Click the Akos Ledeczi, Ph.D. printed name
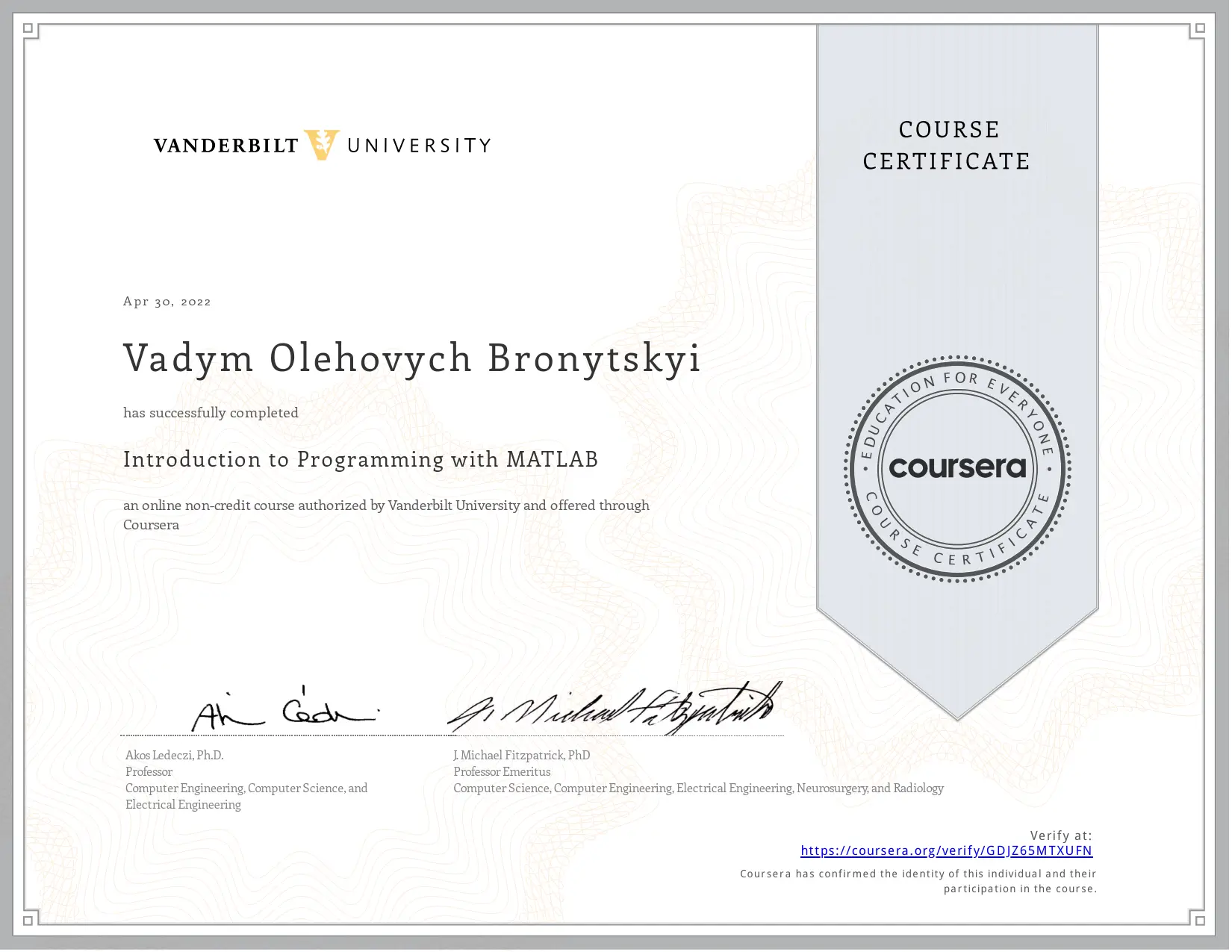The width and height of the screenshot is (1232, 952). pyautogui.click(x=175, y=755)
